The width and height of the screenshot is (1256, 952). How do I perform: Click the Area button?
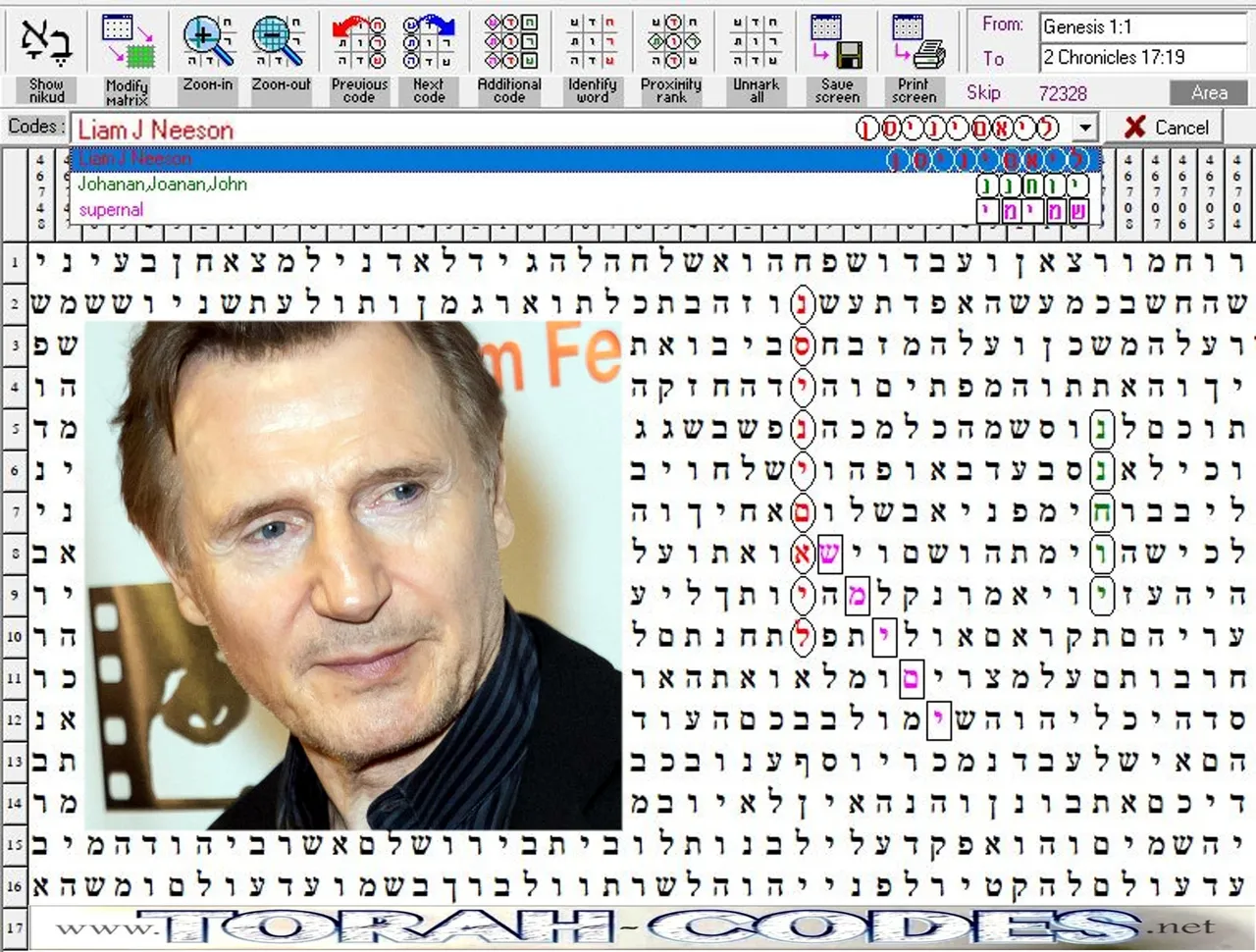1208,92
